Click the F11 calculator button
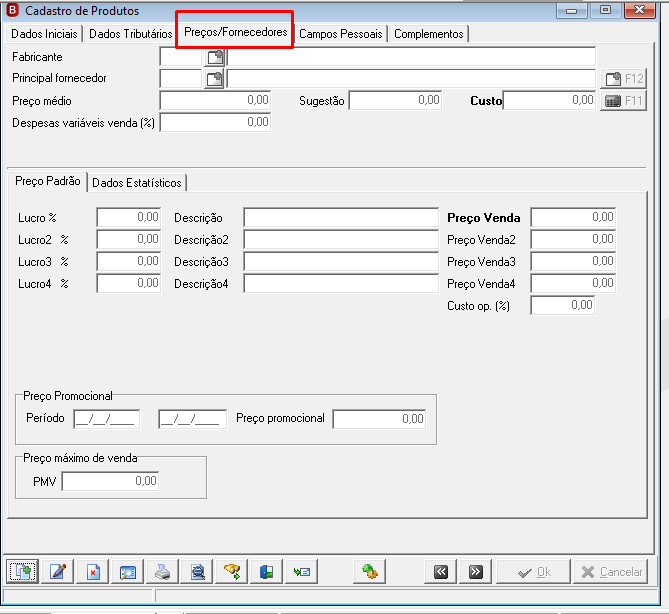Image resolution: width=669 pixels, height=614 pixels. click(x=623, y=101)
